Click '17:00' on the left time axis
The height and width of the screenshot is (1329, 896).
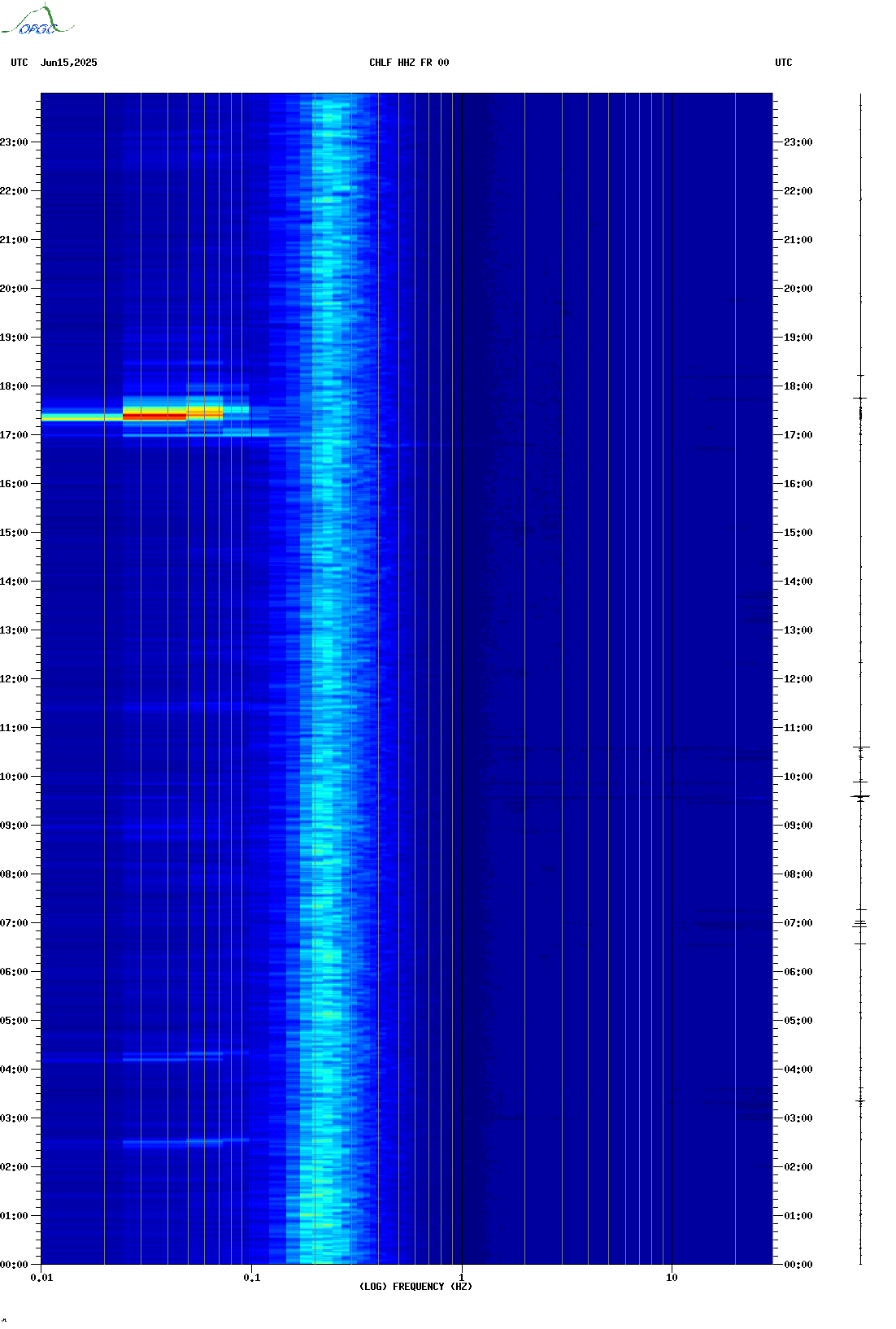pyautogui.click(x=14, y=435)
